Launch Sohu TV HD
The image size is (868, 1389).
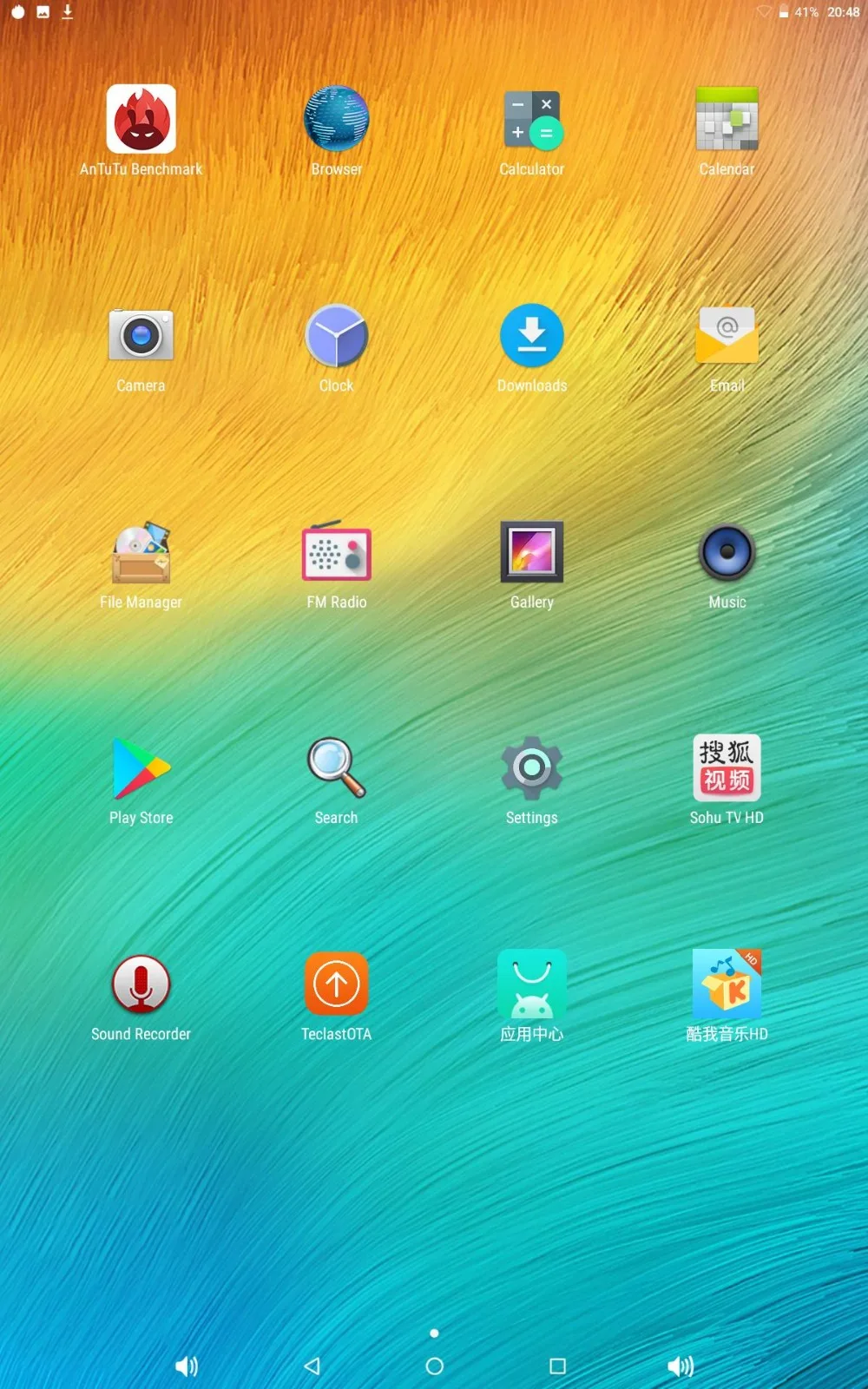click(727, 768)
